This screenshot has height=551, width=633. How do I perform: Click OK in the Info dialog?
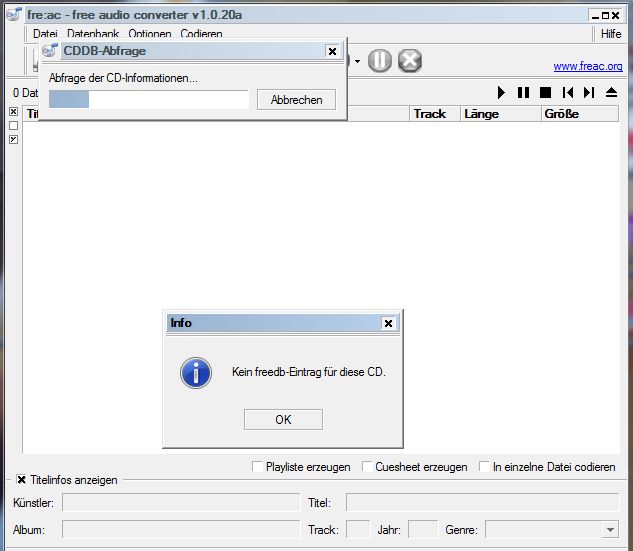pos(283,419)
